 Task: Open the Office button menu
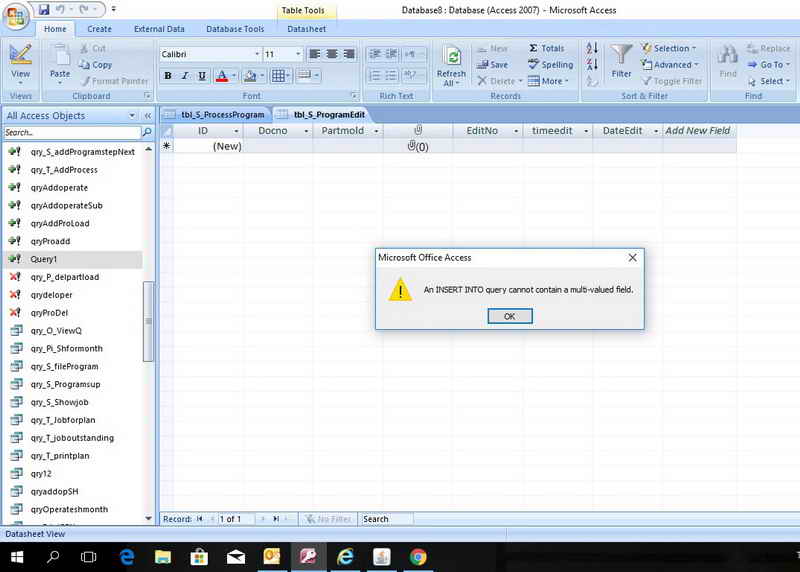pos(15,16)
